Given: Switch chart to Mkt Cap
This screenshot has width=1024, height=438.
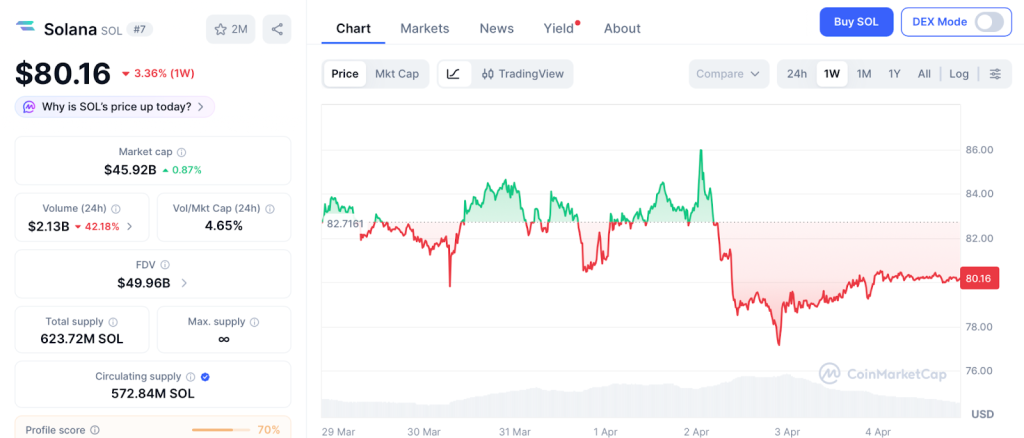Looking at the screenshot, I should click(x=397, y=74).
